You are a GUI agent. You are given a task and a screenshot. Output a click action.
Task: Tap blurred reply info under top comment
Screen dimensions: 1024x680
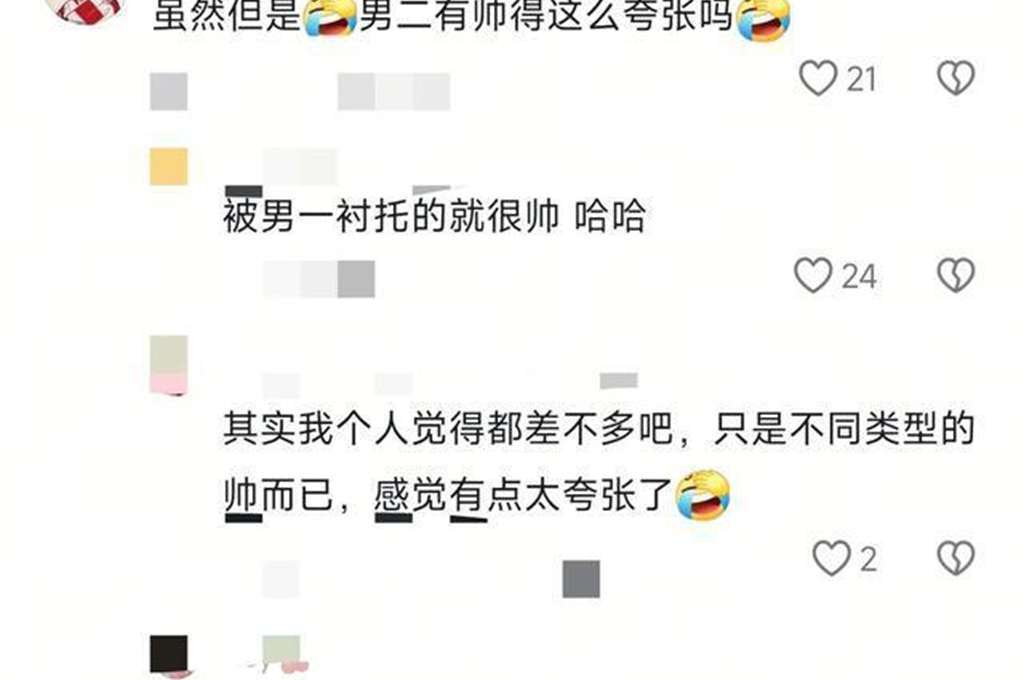(300, 91)
